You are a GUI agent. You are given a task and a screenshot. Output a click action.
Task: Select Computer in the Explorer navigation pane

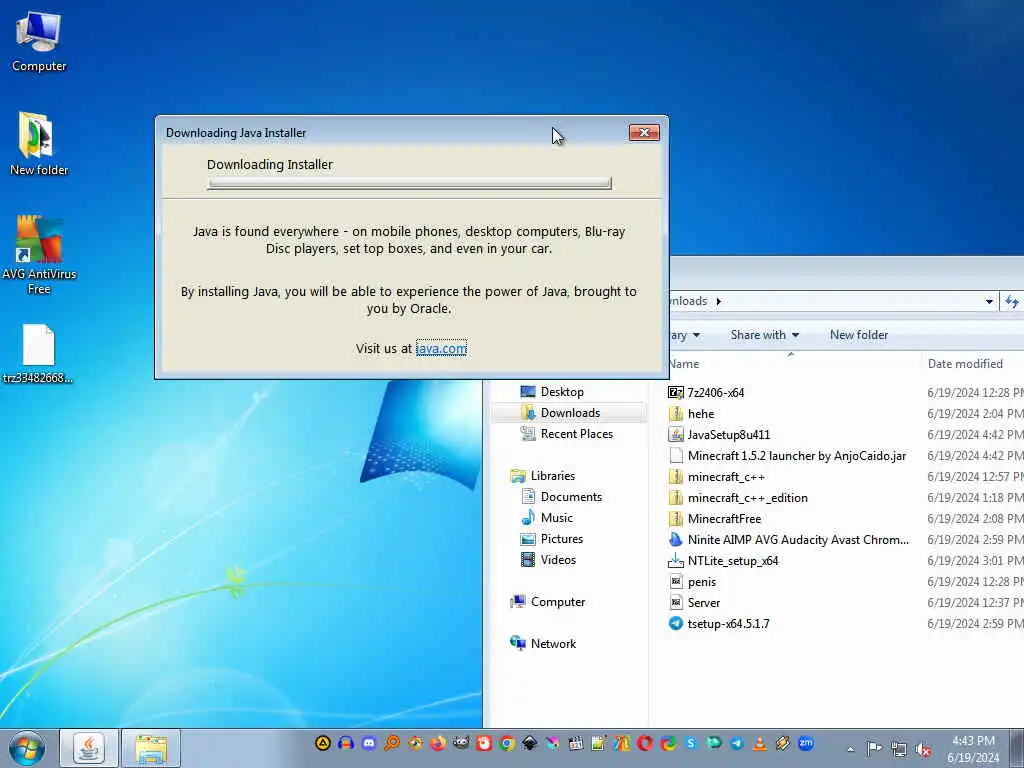[548, 601]
